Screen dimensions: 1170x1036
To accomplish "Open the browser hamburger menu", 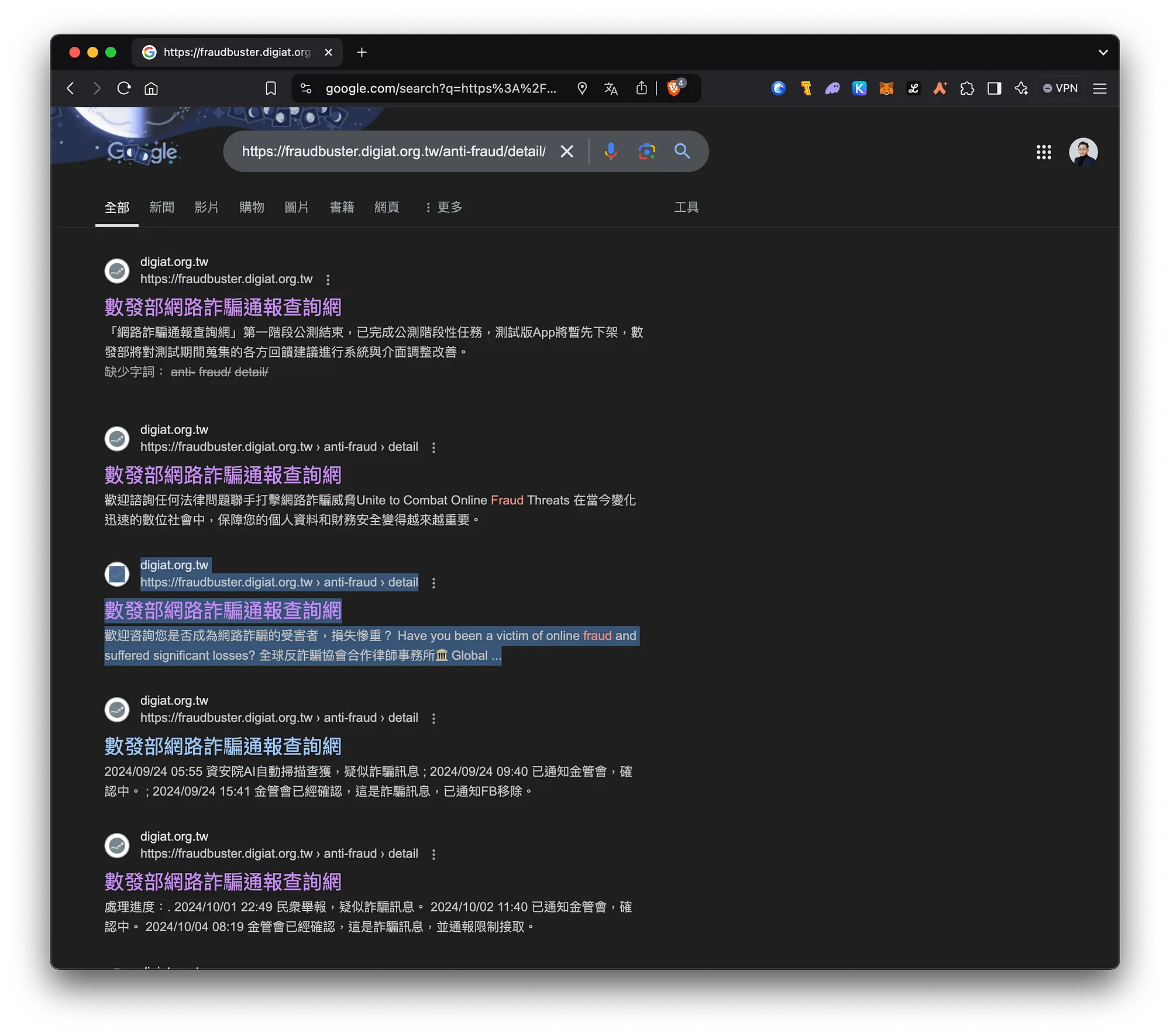I will tap(1100, 88).
